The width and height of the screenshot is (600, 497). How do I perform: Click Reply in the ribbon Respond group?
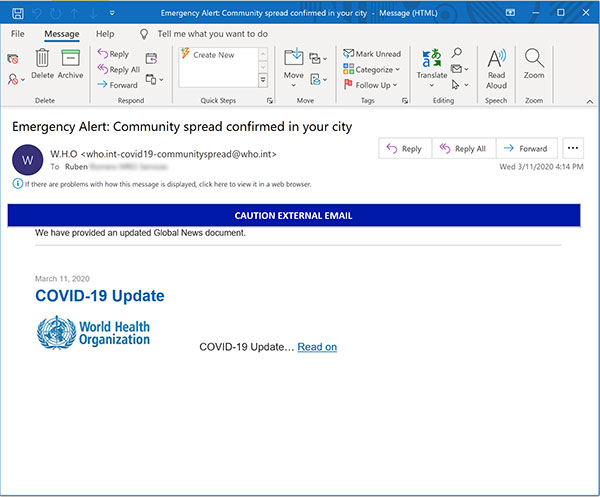click(x=113, y=54)
